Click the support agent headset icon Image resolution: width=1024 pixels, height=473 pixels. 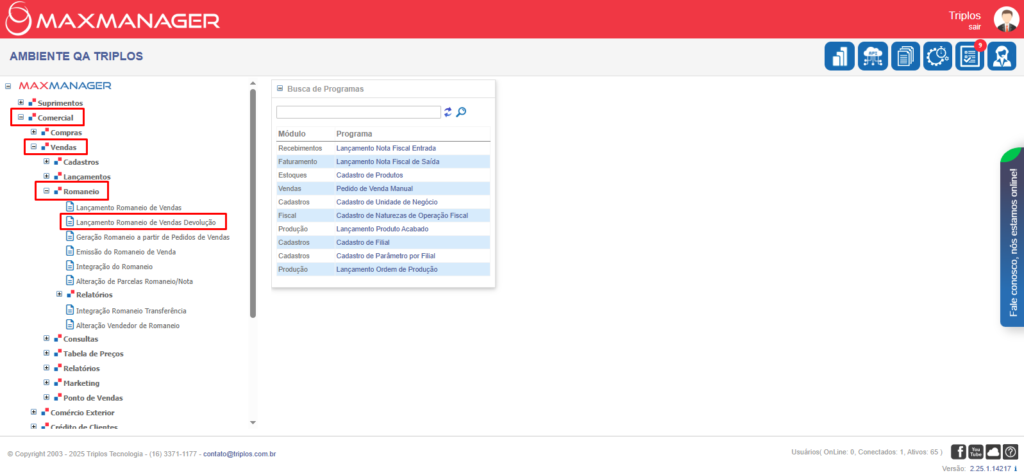pos(1002,57)
